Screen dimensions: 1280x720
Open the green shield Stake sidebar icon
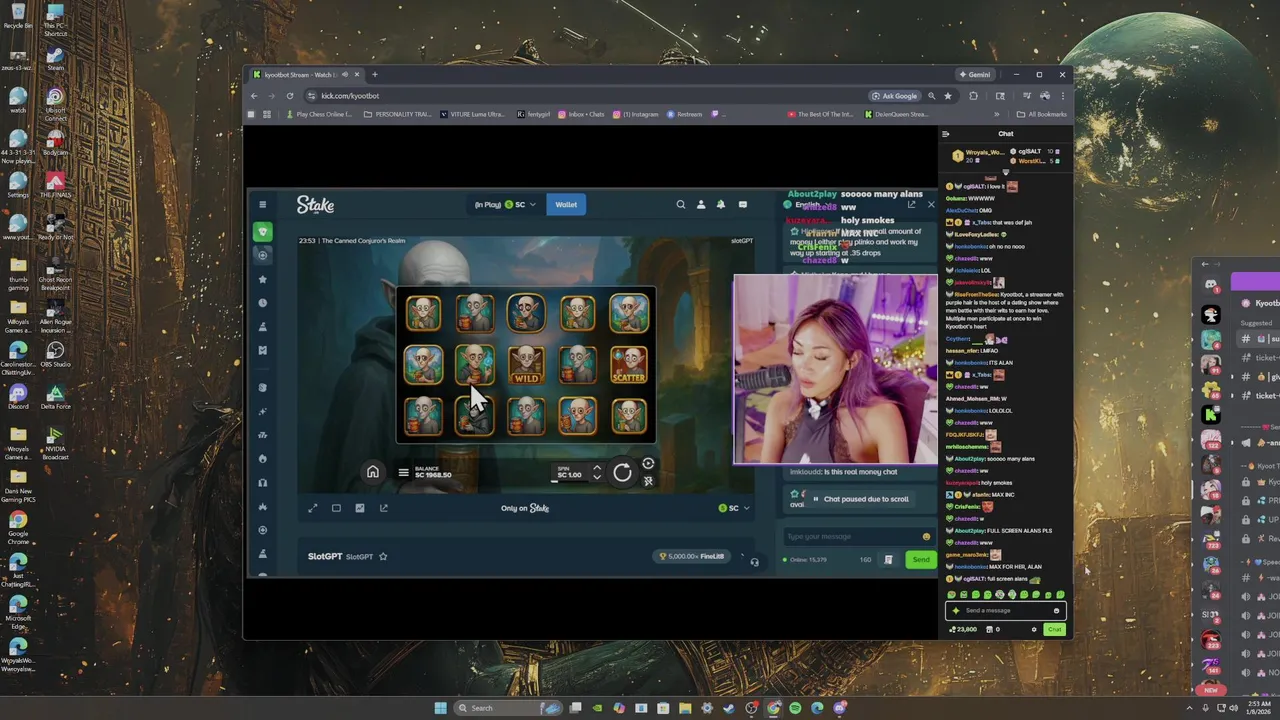(x=263, y=231)
